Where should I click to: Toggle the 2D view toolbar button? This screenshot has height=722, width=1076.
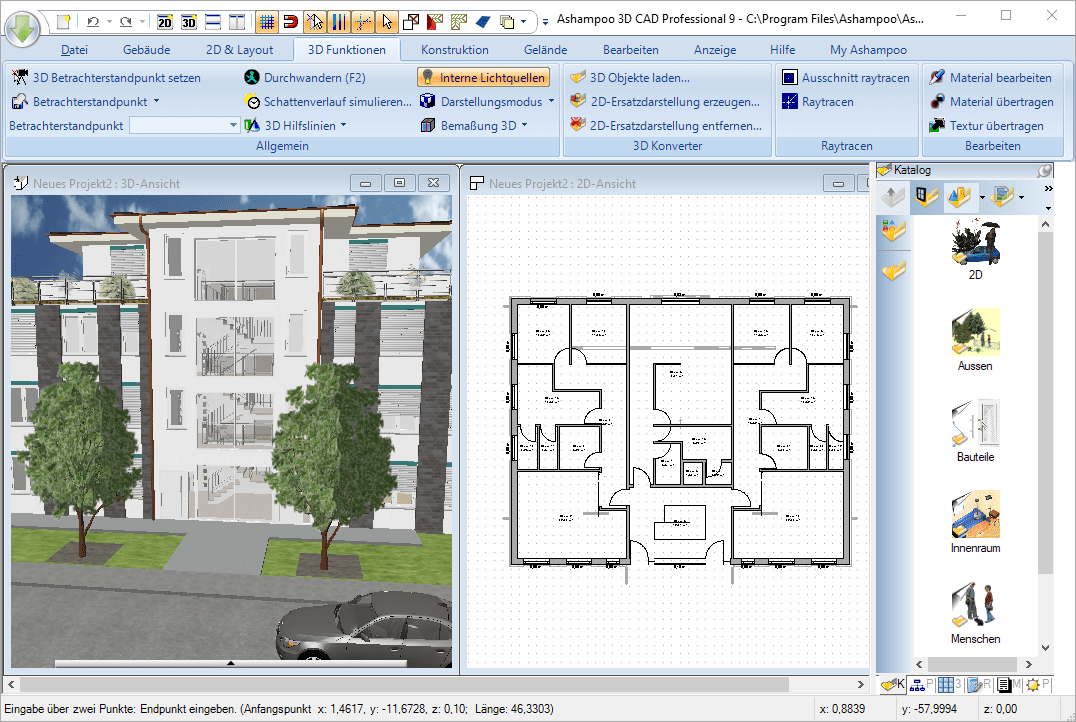click(165, 20)
